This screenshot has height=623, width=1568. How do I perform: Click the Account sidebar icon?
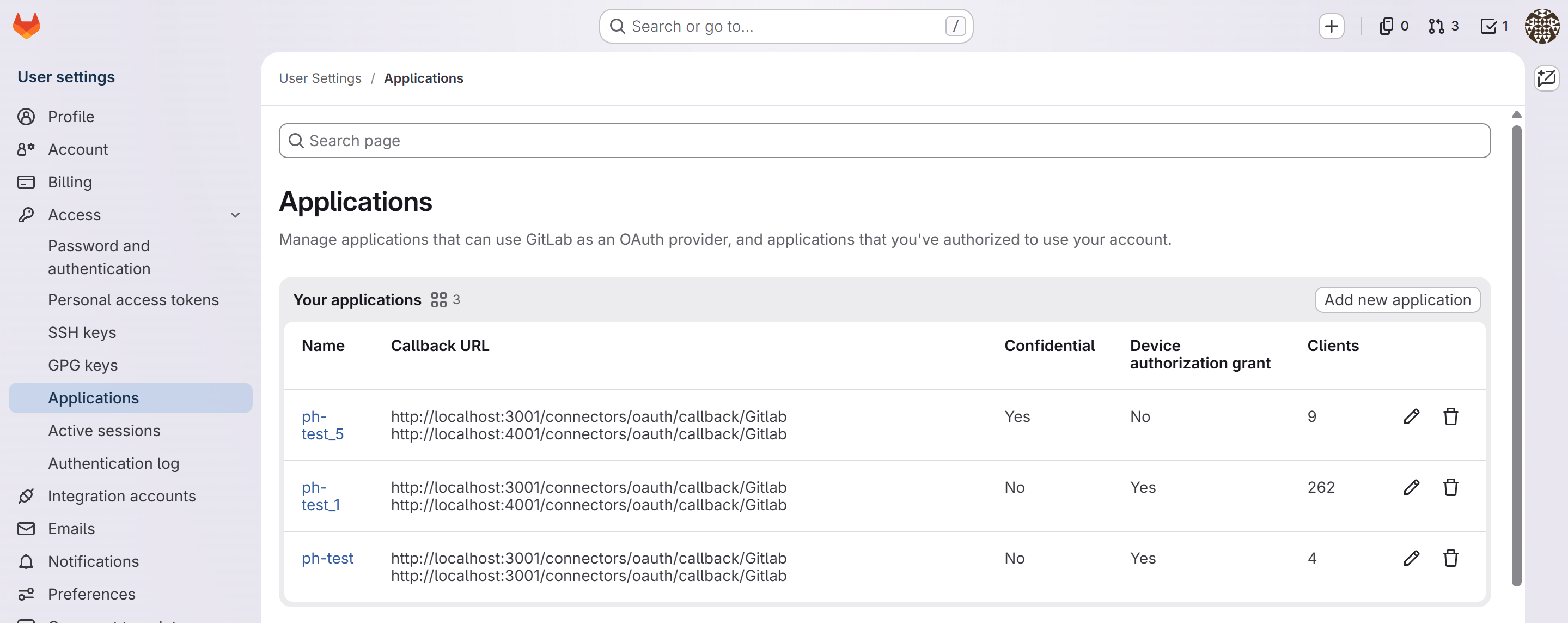pos(26,149)
